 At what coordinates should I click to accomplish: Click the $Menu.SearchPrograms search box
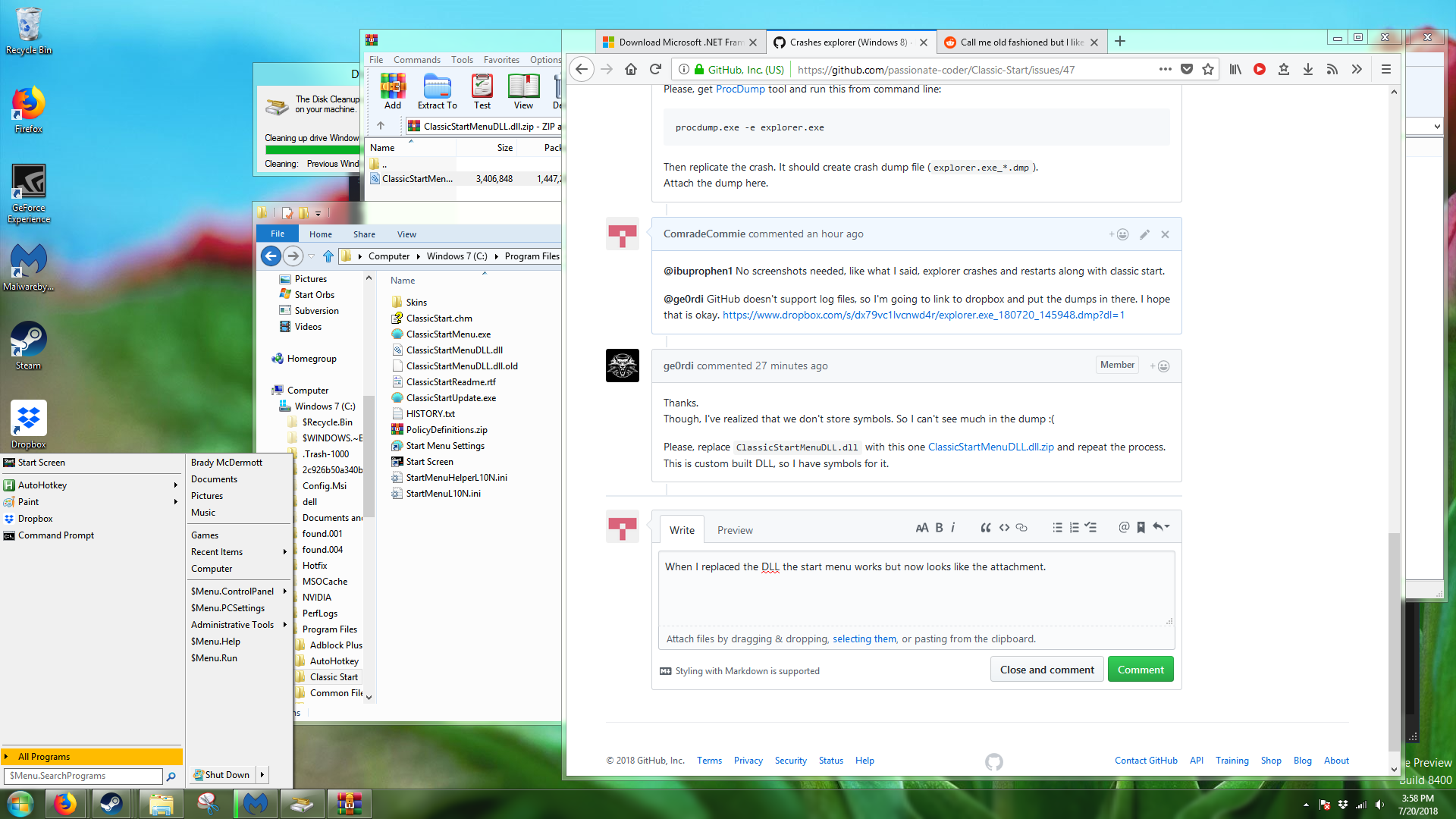pyautogui.click(x=83, y=776)
